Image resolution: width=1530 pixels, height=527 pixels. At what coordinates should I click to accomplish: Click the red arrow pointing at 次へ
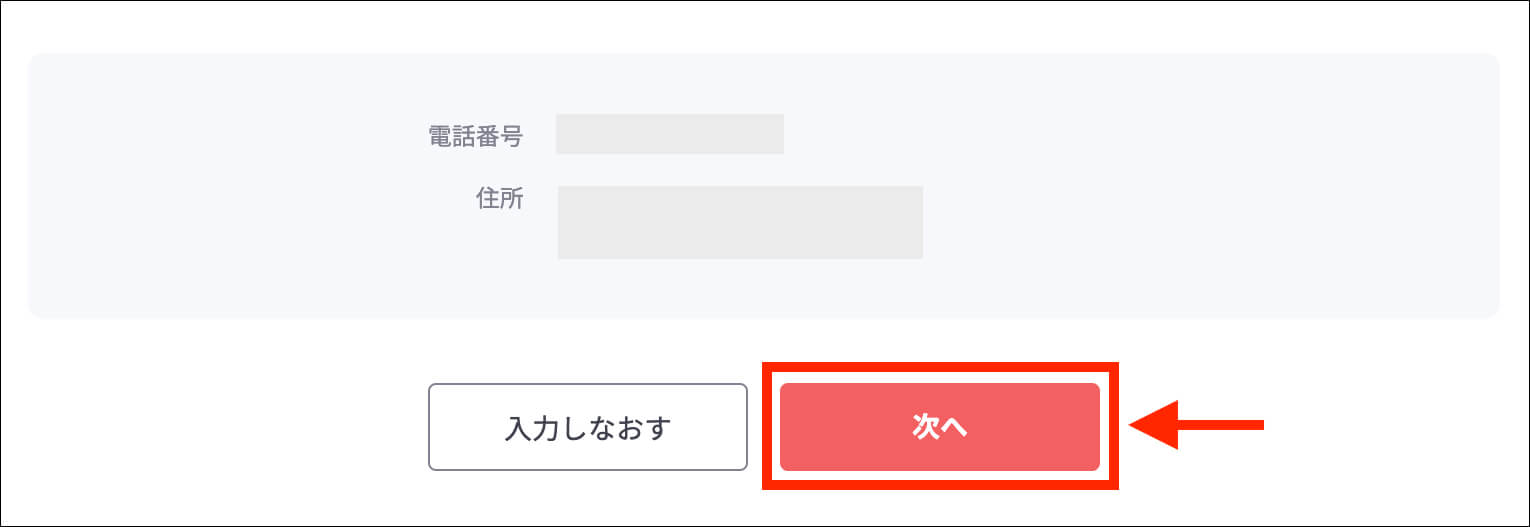[x=1197, y=425]
